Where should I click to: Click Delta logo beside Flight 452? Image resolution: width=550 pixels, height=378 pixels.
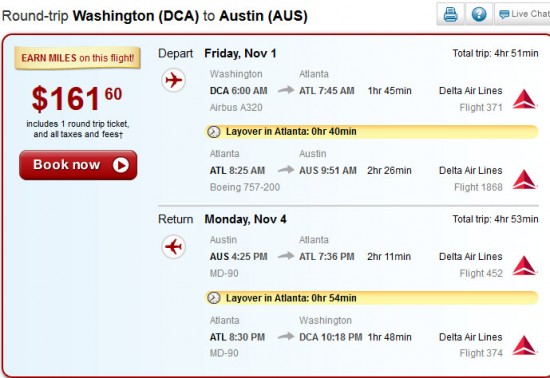tap(524, 265)
